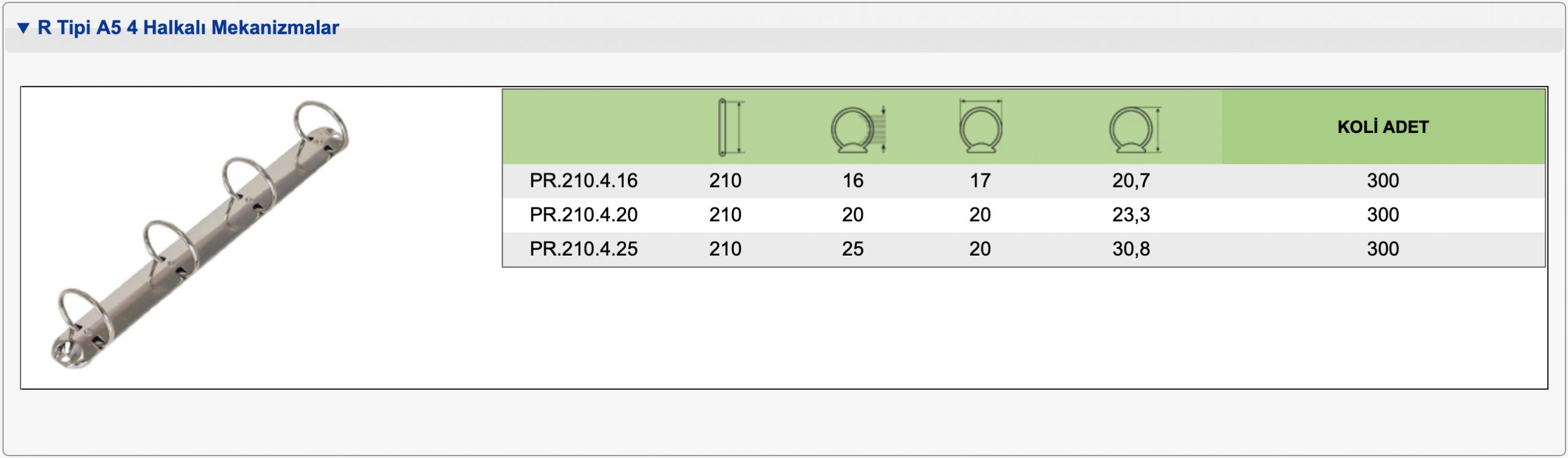
Task: Click the 300 box quantity for PR.210.4.16
Action: click(x=1383, y=180)
